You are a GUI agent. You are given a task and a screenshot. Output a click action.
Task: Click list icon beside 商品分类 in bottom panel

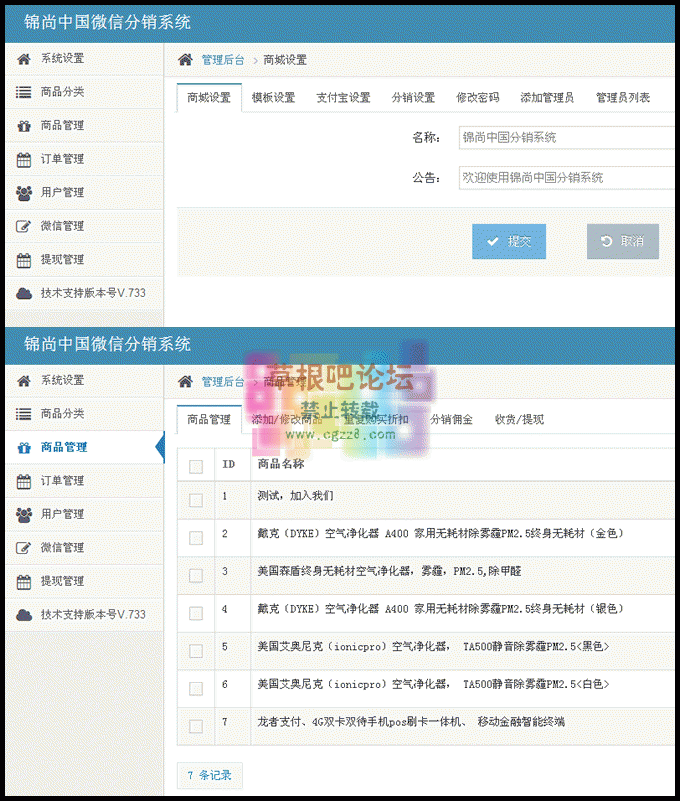(x=24, y=414)
